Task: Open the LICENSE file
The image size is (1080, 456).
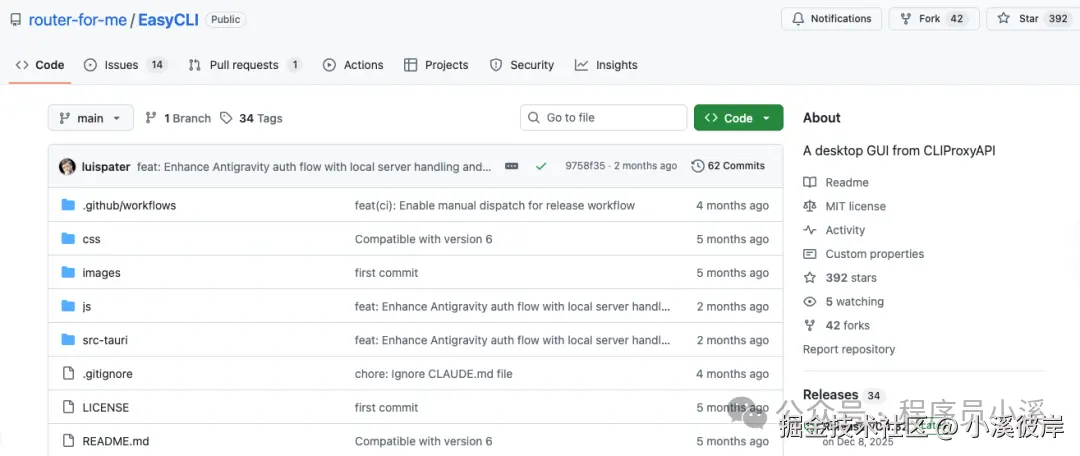Action: click(x=105, y=408)
